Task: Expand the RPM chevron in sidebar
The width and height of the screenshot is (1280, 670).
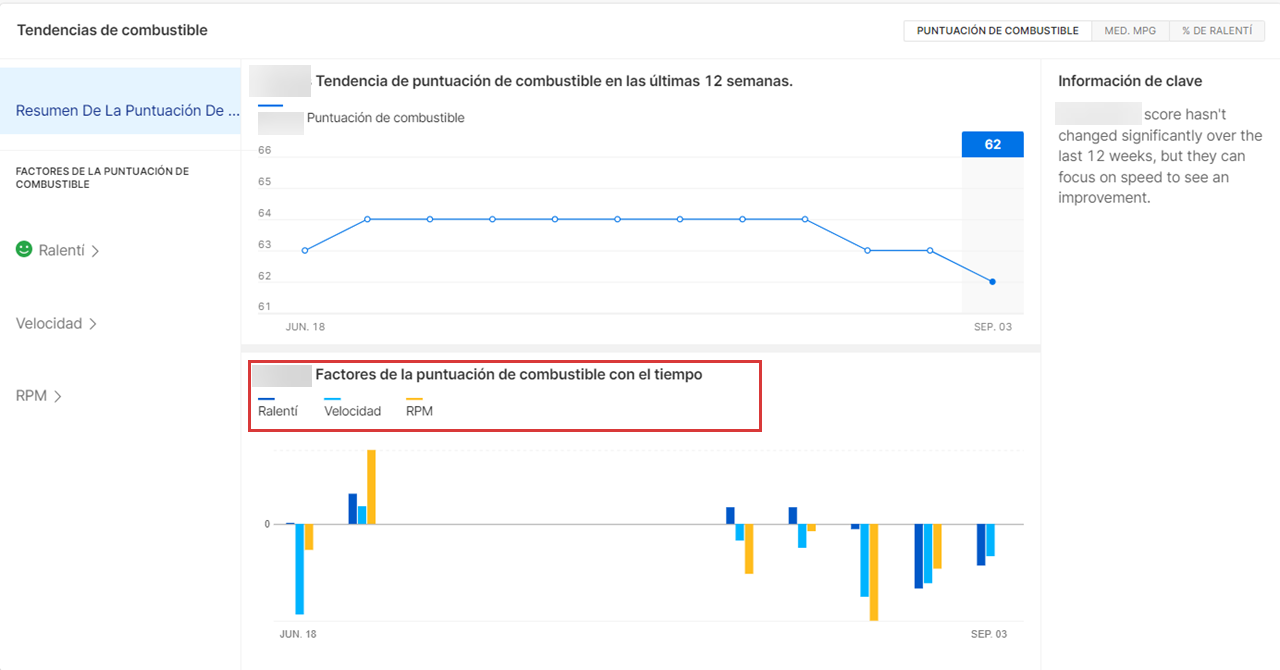Action: (58, 397)
